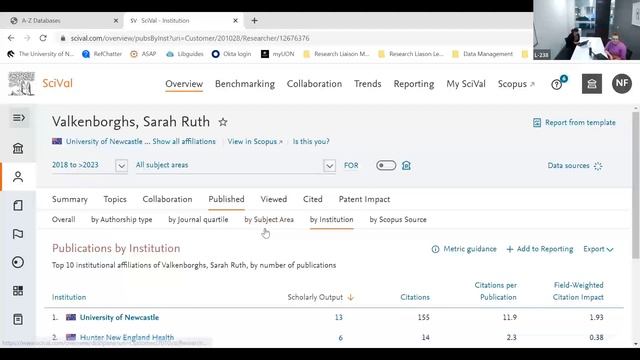
Task: Collapse the SciVal sidebar menu icon
Action: [18, 118]
